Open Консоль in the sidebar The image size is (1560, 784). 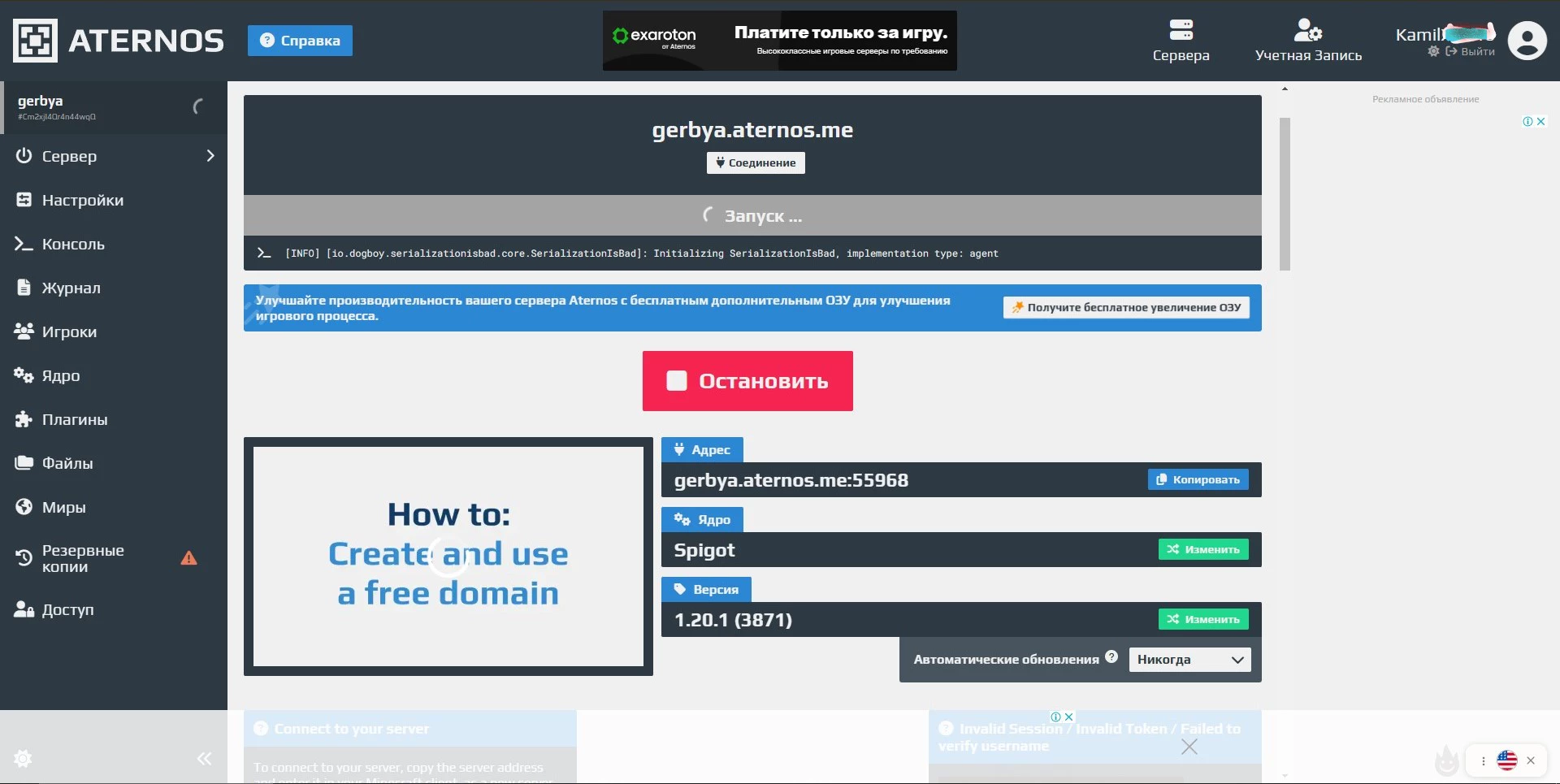(x=114, y=244)
